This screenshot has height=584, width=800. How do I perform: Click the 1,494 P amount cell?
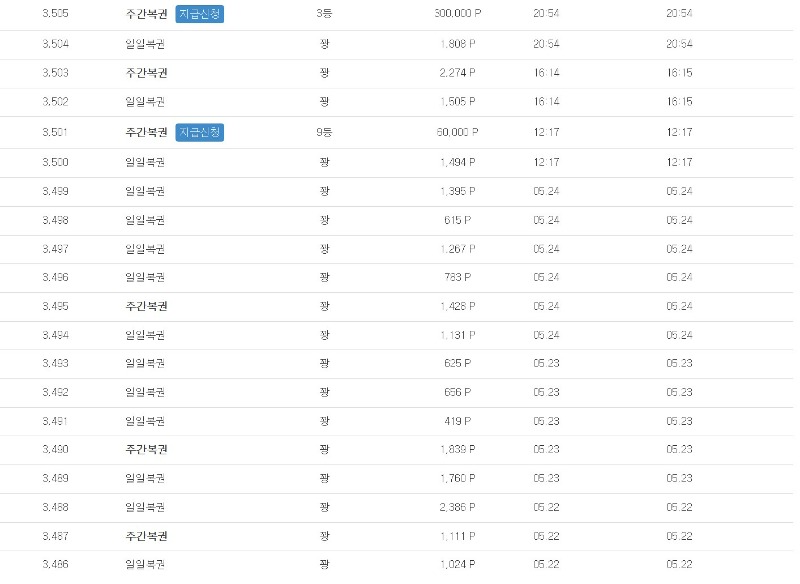(458, 162)
